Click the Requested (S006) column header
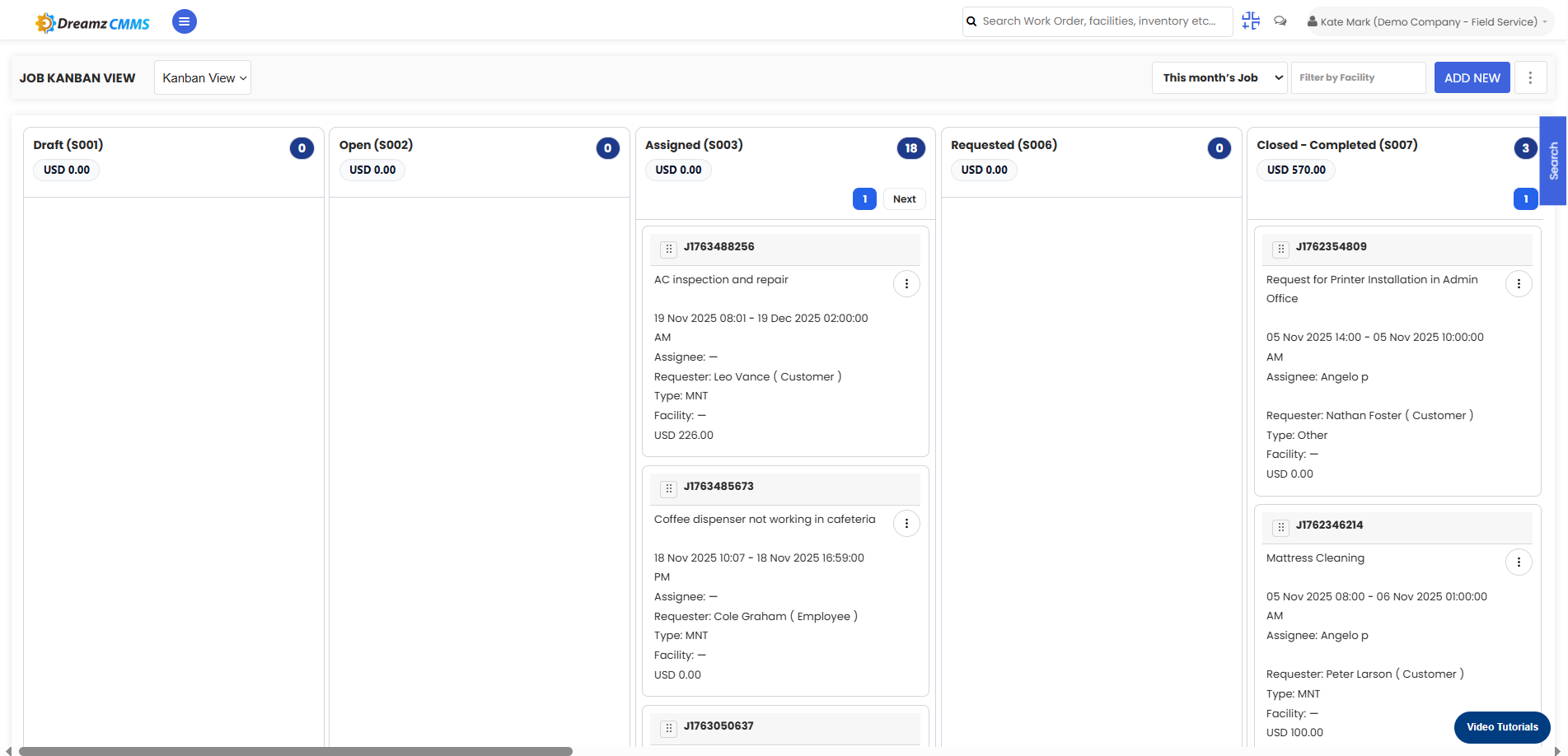Screen dimensions: 1568x756 [1004, 145]
